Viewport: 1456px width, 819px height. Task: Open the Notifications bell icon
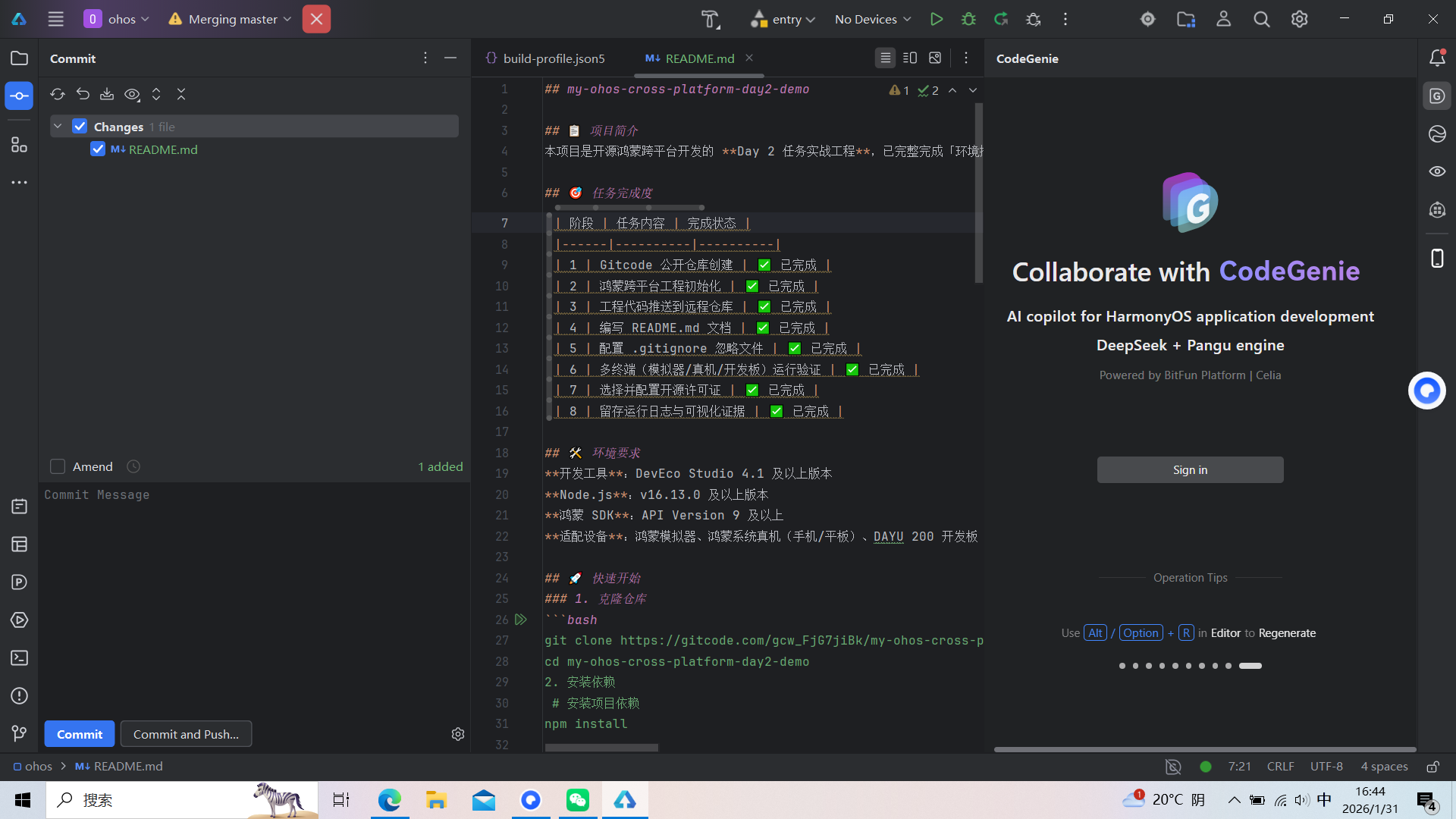pyautogui.click(x=1437, y=58)
